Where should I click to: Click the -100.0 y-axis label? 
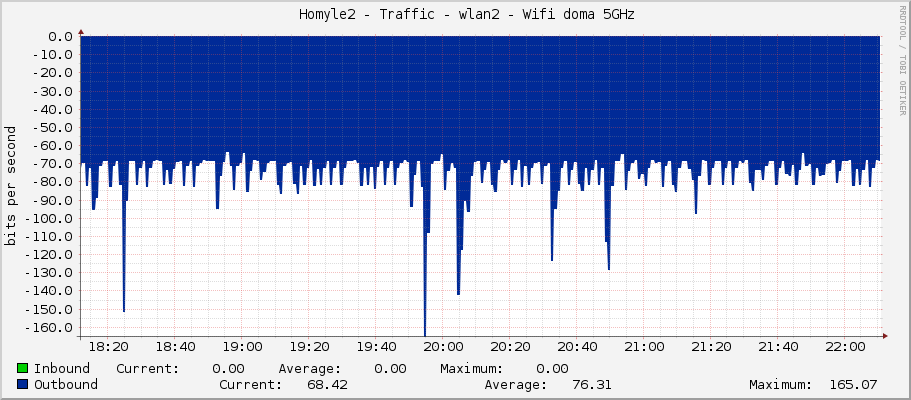point(49,219)
